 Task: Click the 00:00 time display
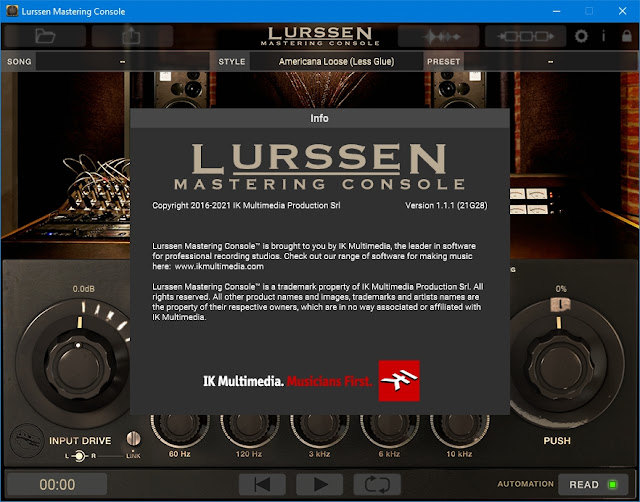pyautogui.click(x=57, y=484)
